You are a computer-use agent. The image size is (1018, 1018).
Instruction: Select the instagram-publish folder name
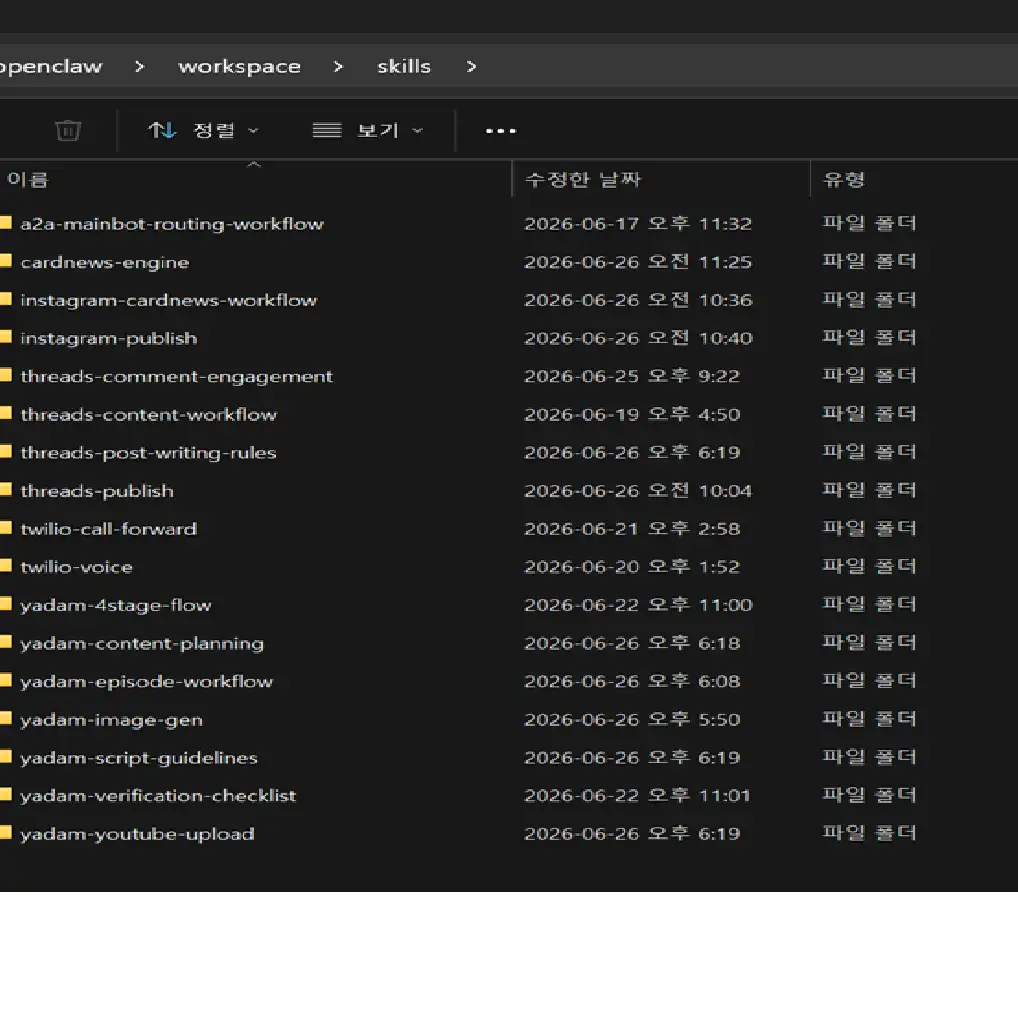(x=109, y=338)
